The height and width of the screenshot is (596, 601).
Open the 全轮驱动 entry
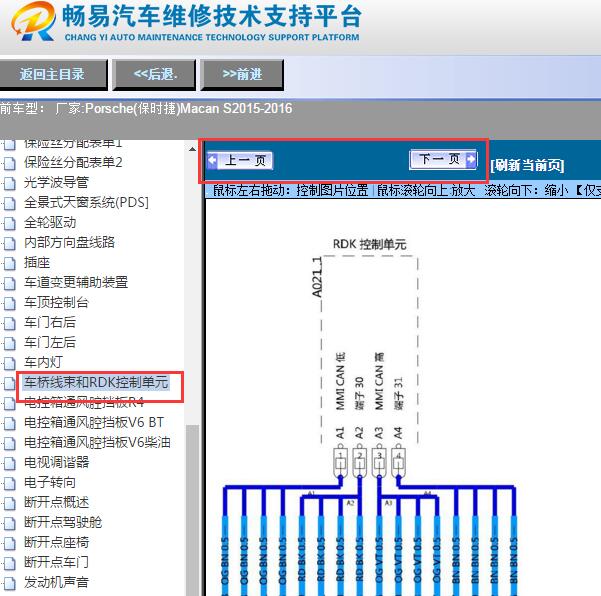pyautogui.click(x=50, y=222)
